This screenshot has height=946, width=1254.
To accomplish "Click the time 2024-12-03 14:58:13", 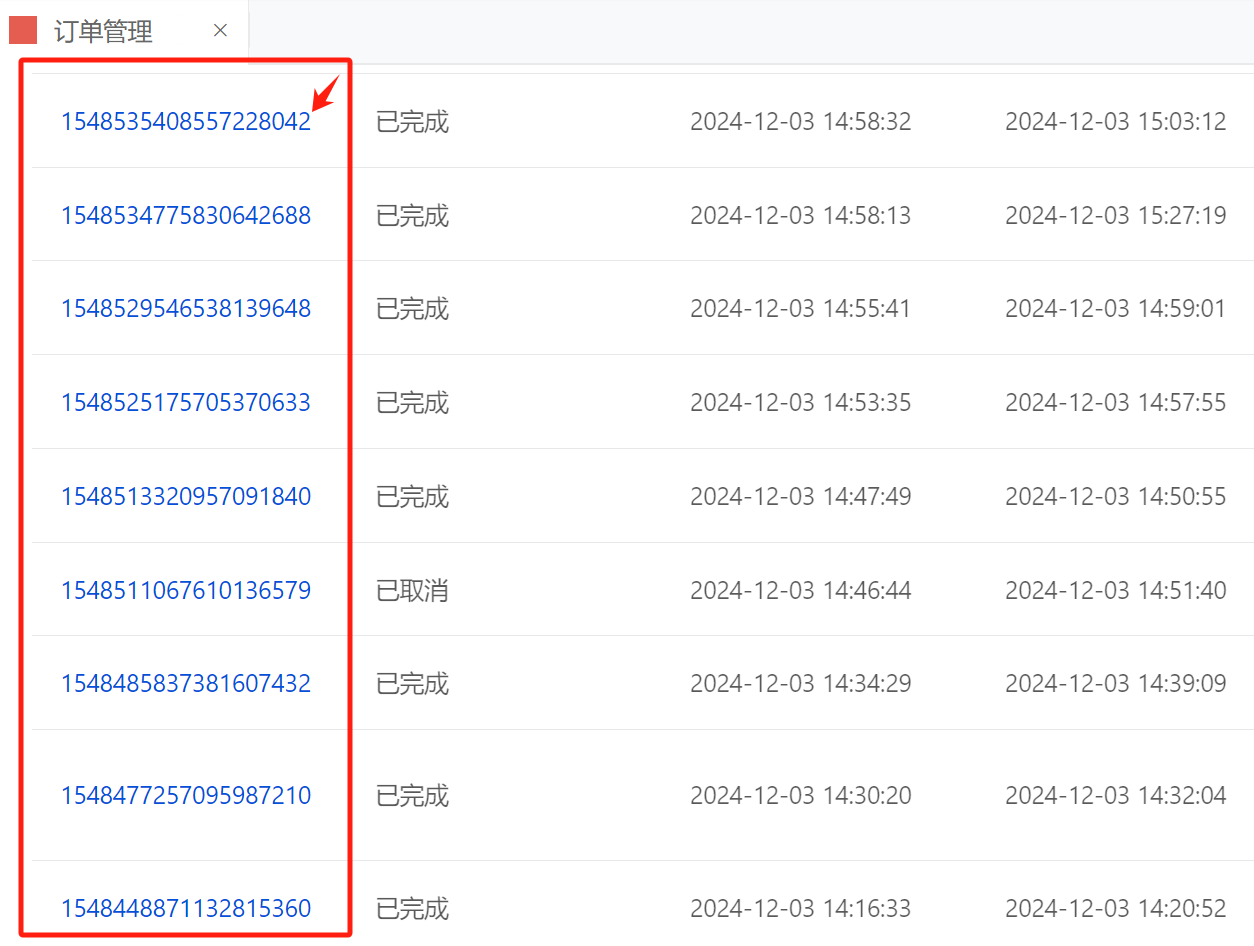I will click(801, 215).
